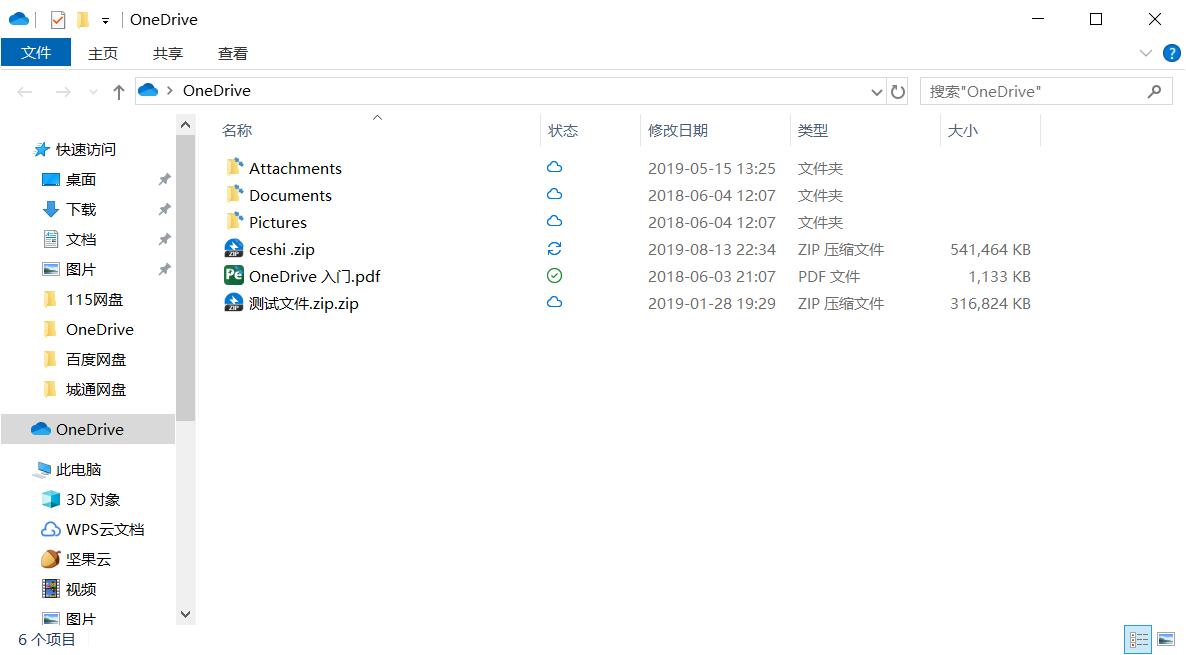Select the details view icon in the status bar
This screenshot has height=655, width=1186.
pos(1137,638)
